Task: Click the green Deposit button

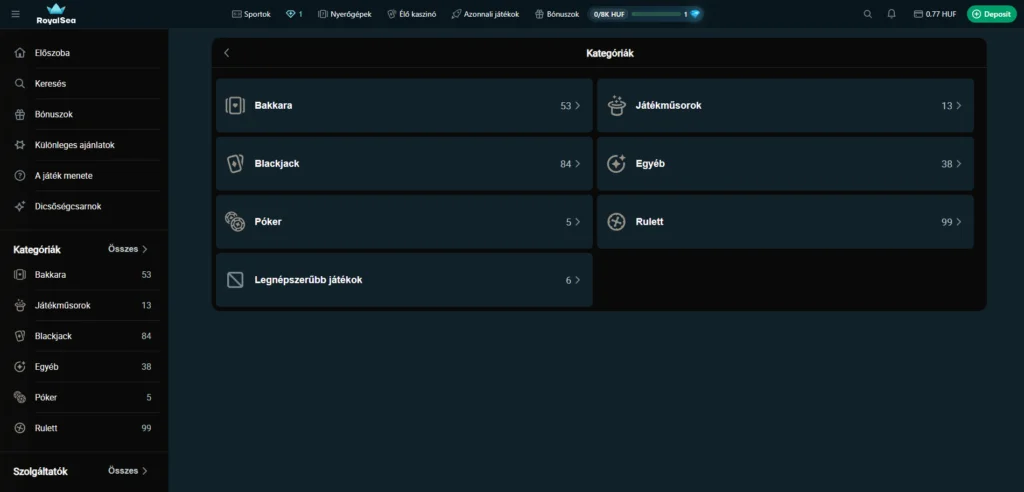Action: click(991, 14)
